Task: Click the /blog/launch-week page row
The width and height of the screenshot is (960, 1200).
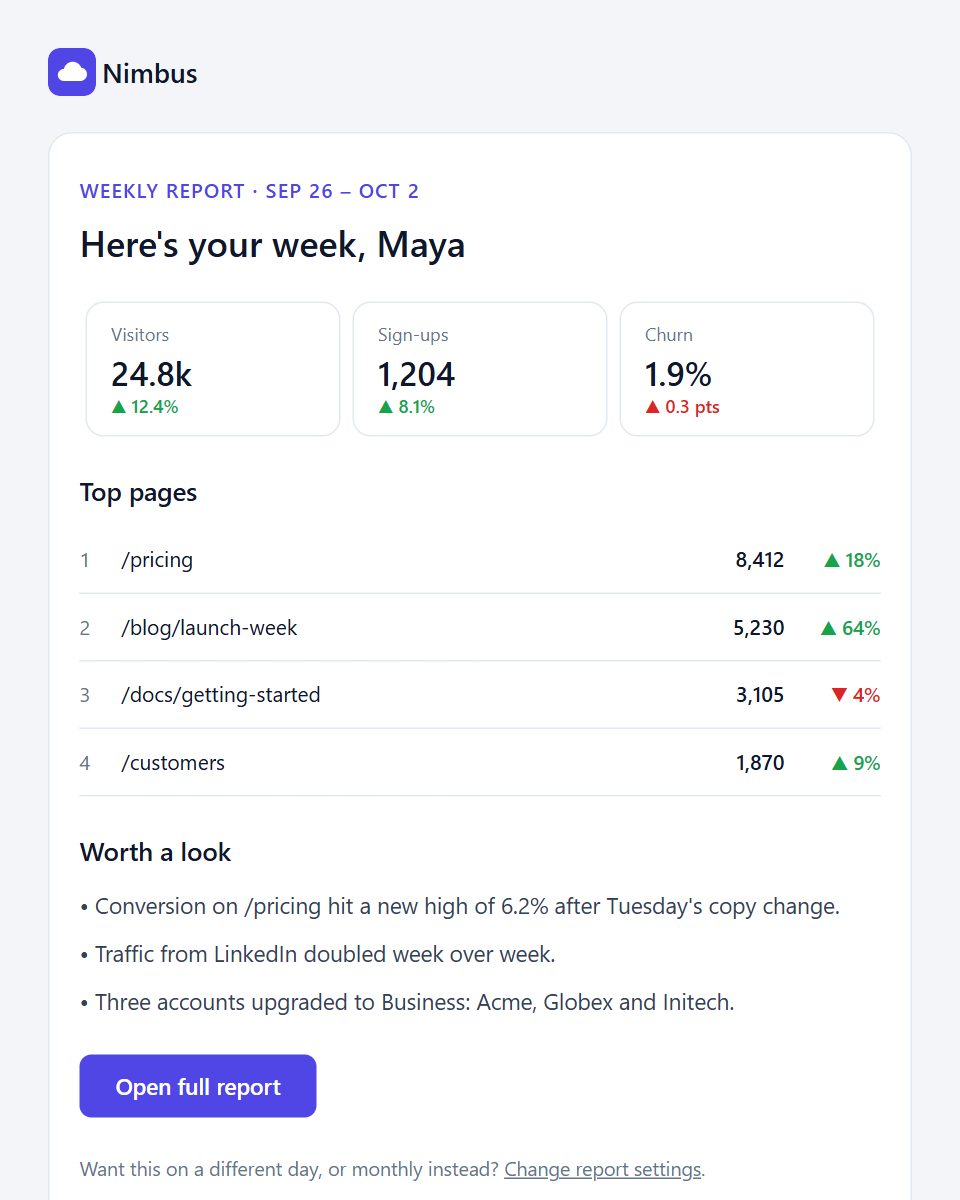Action: [x=480, y=628]
